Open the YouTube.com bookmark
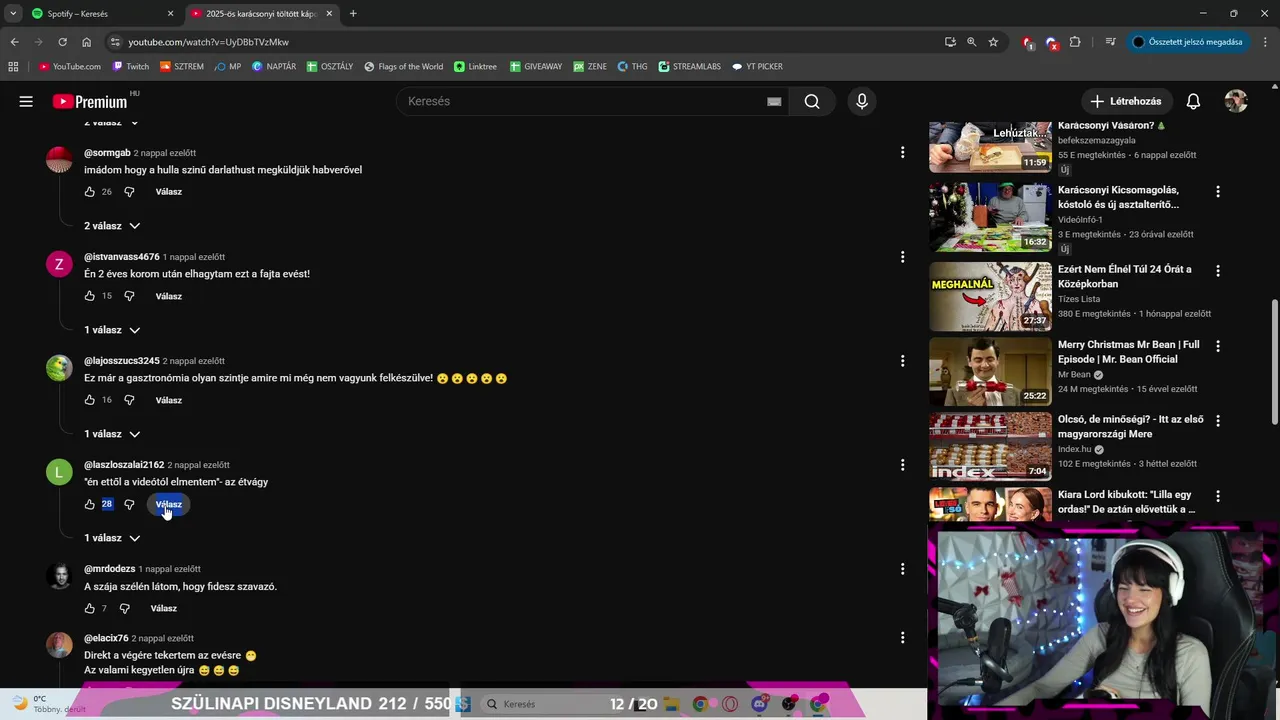Image resolution: width=1280 pixels, height=720 pixels. pos(70,67)
